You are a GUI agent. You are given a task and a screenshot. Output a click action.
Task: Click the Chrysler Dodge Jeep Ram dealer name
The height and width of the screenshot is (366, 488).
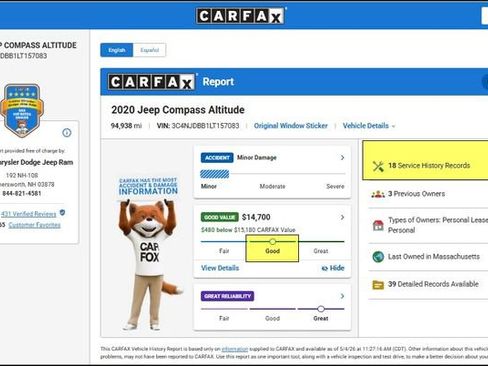[x=36, y=162]
